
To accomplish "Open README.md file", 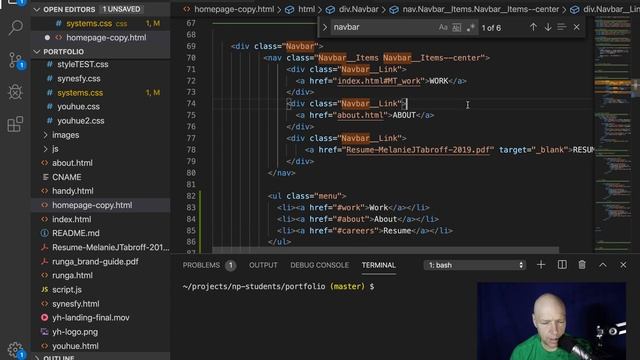I will coord(76,233).
